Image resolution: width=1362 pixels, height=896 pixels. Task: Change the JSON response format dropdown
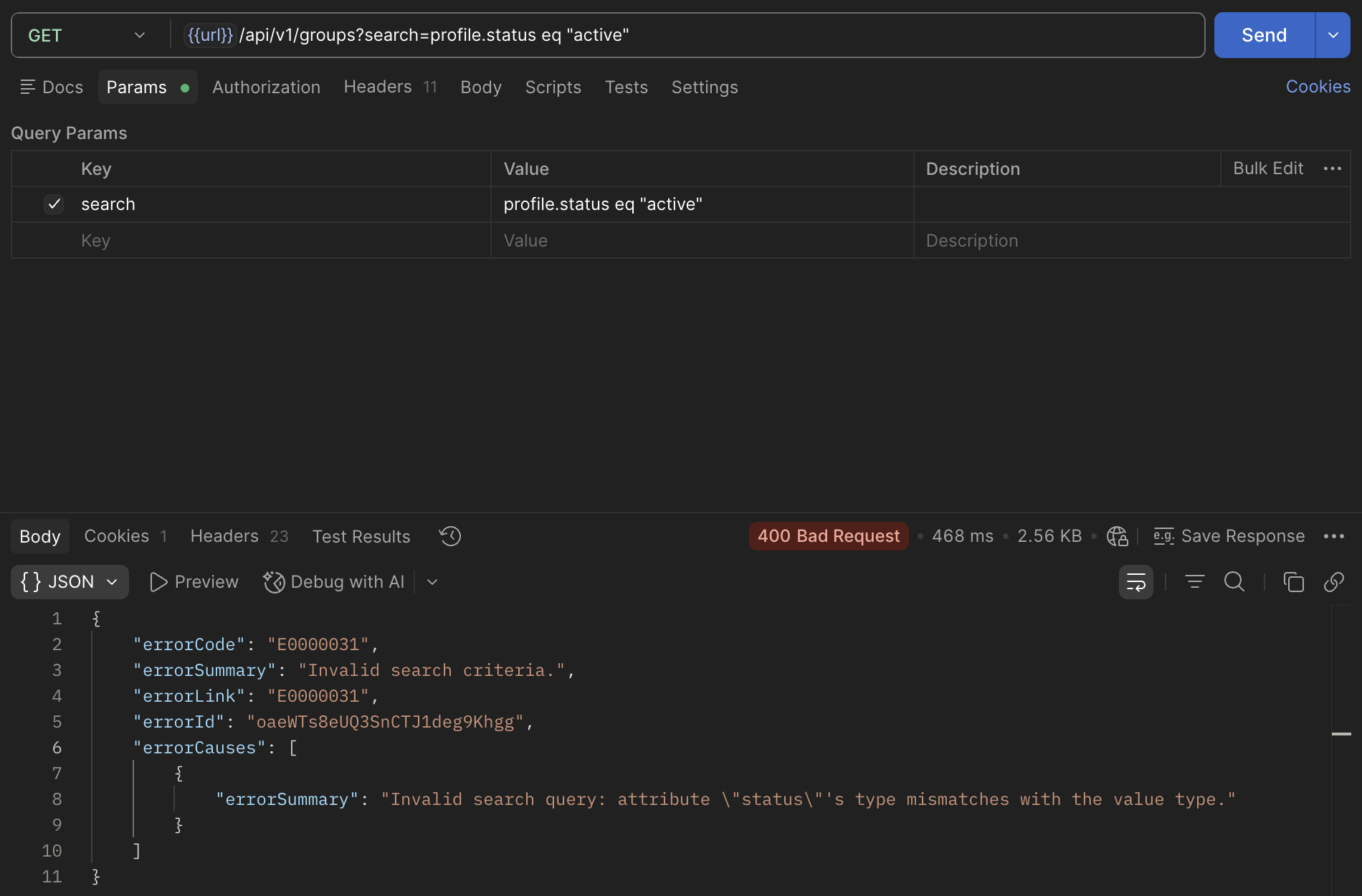click(x=70, y=582)
